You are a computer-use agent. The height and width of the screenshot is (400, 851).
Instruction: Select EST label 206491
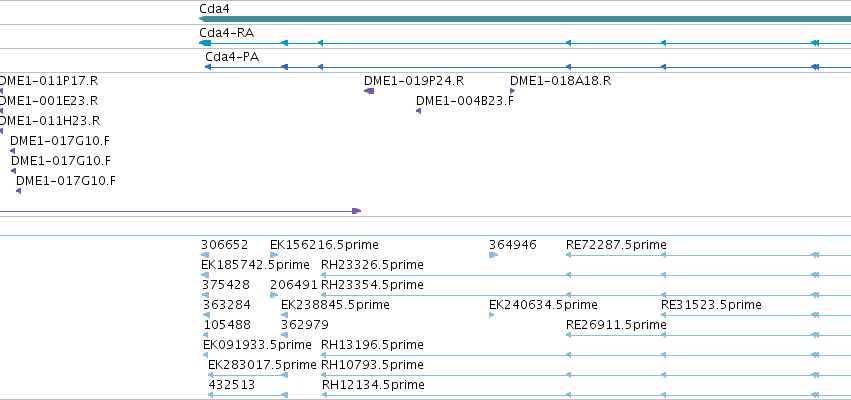[294, 285]
